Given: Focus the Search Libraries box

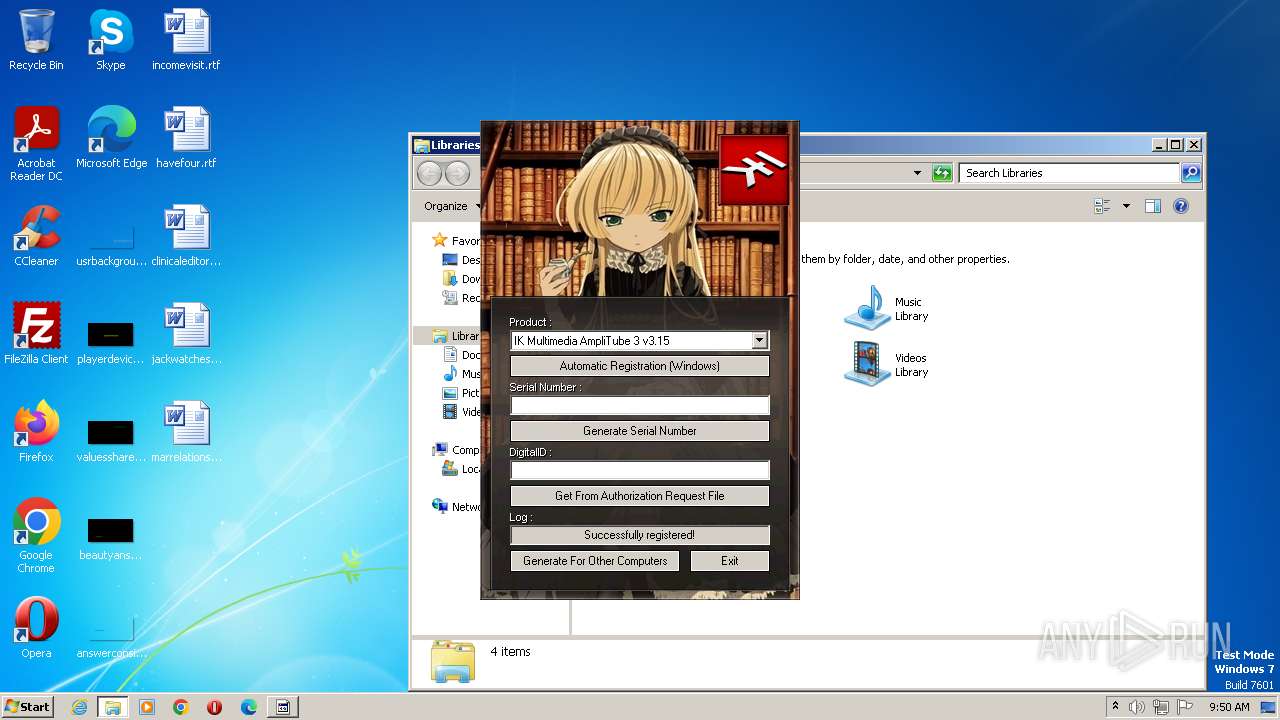Looking at the screenshot, I should (x=1069, y=173).
